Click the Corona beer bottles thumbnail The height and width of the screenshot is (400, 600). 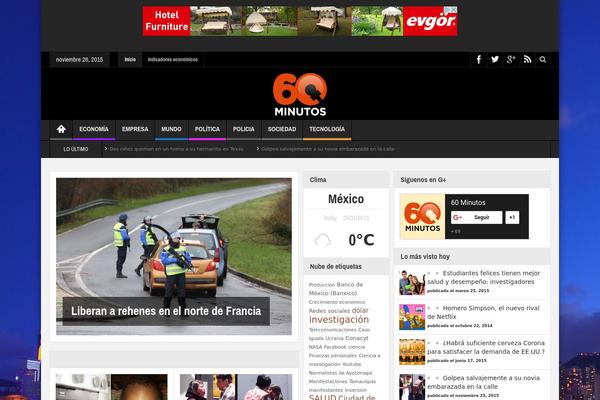[412, 352]
